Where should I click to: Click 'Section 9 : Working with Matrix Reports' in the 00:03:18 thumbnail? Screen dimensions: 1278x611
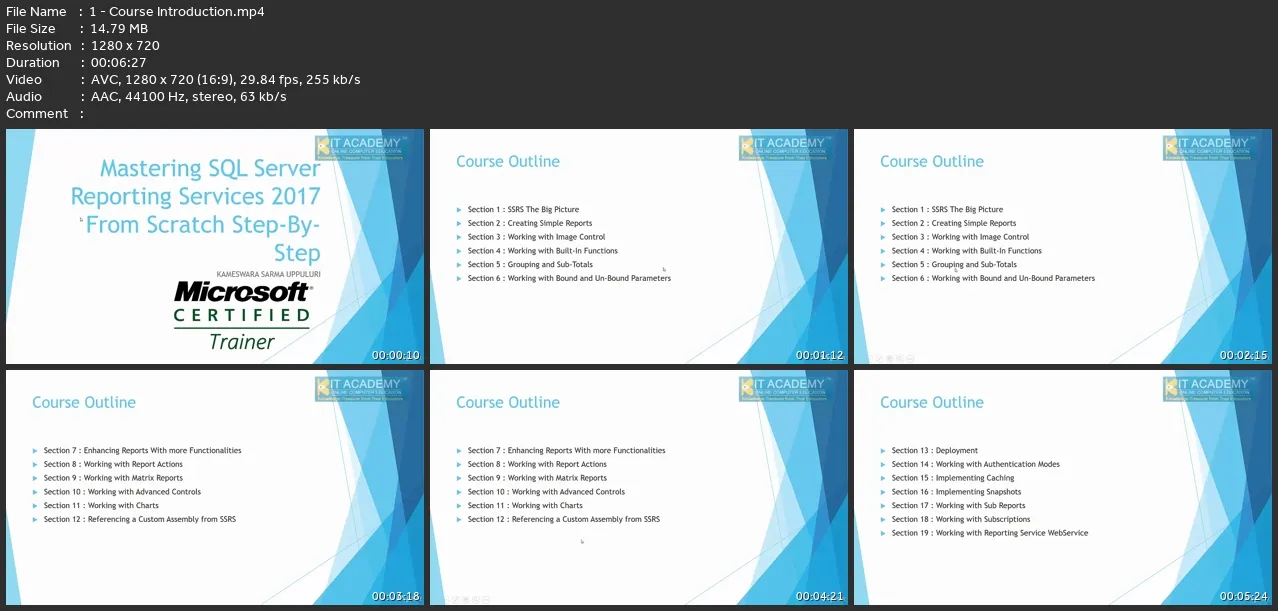pyautogui.click(x=113, y=478)
